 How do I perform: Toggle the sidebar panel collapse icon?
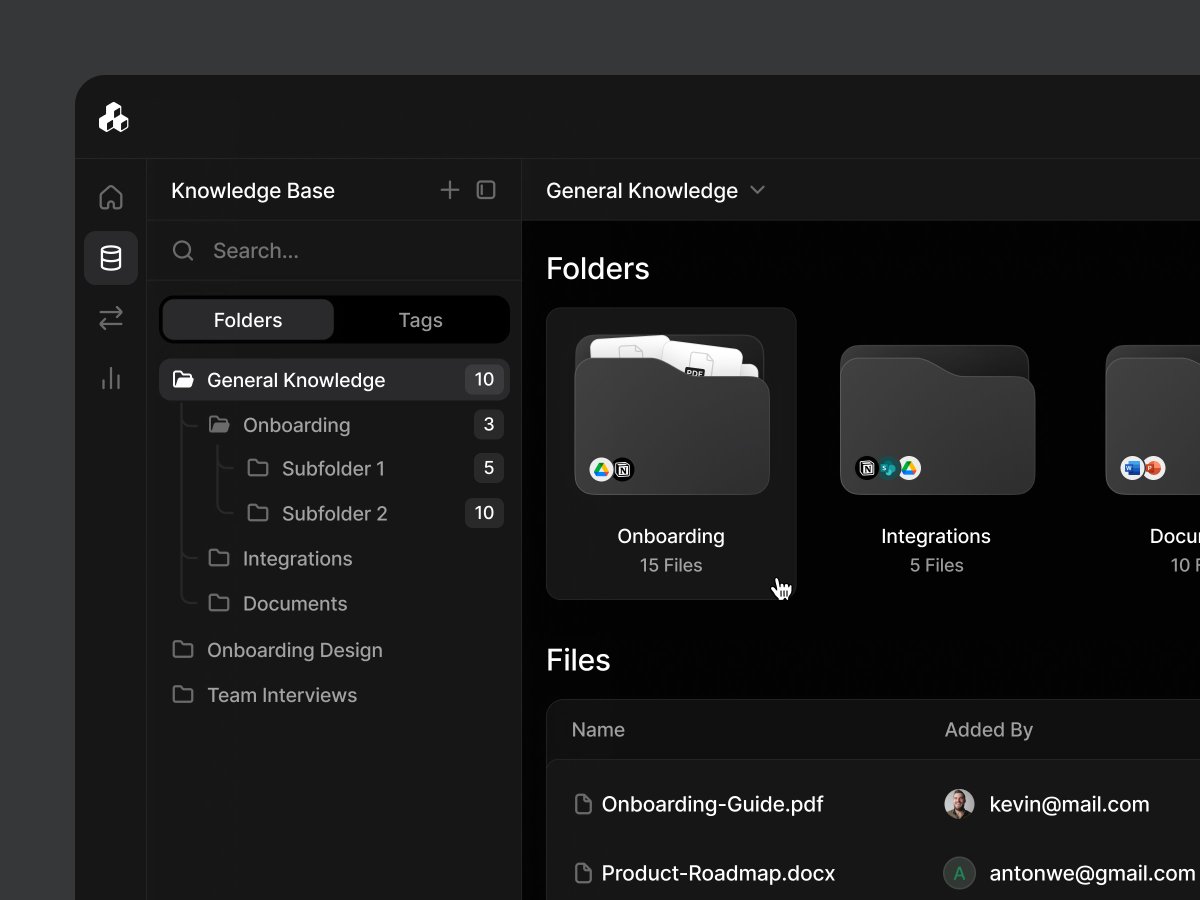tap(486, 190)
